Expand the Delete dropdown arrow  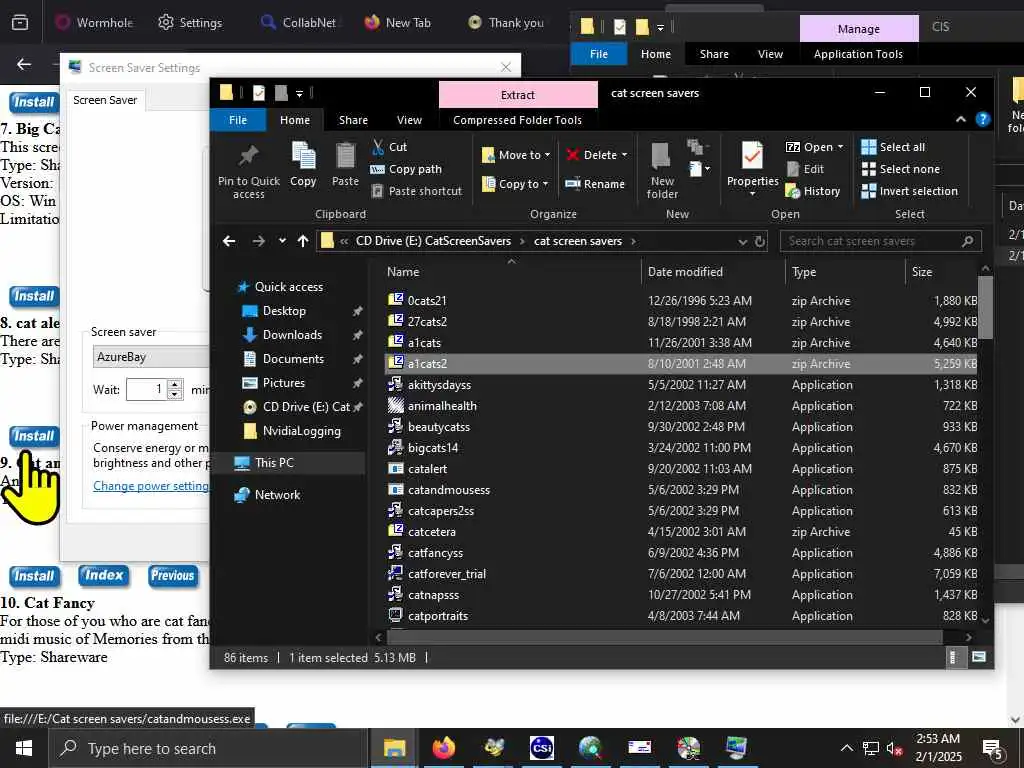tap(624, 155)
